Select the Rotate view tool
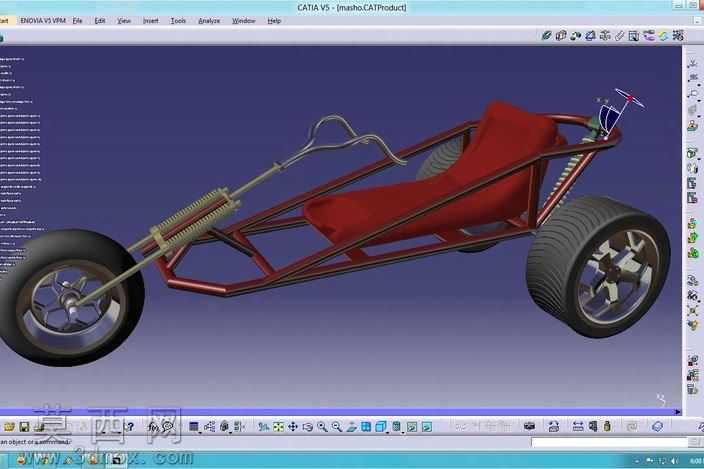This screenshot has width=704, height=469. coord(308,427)
